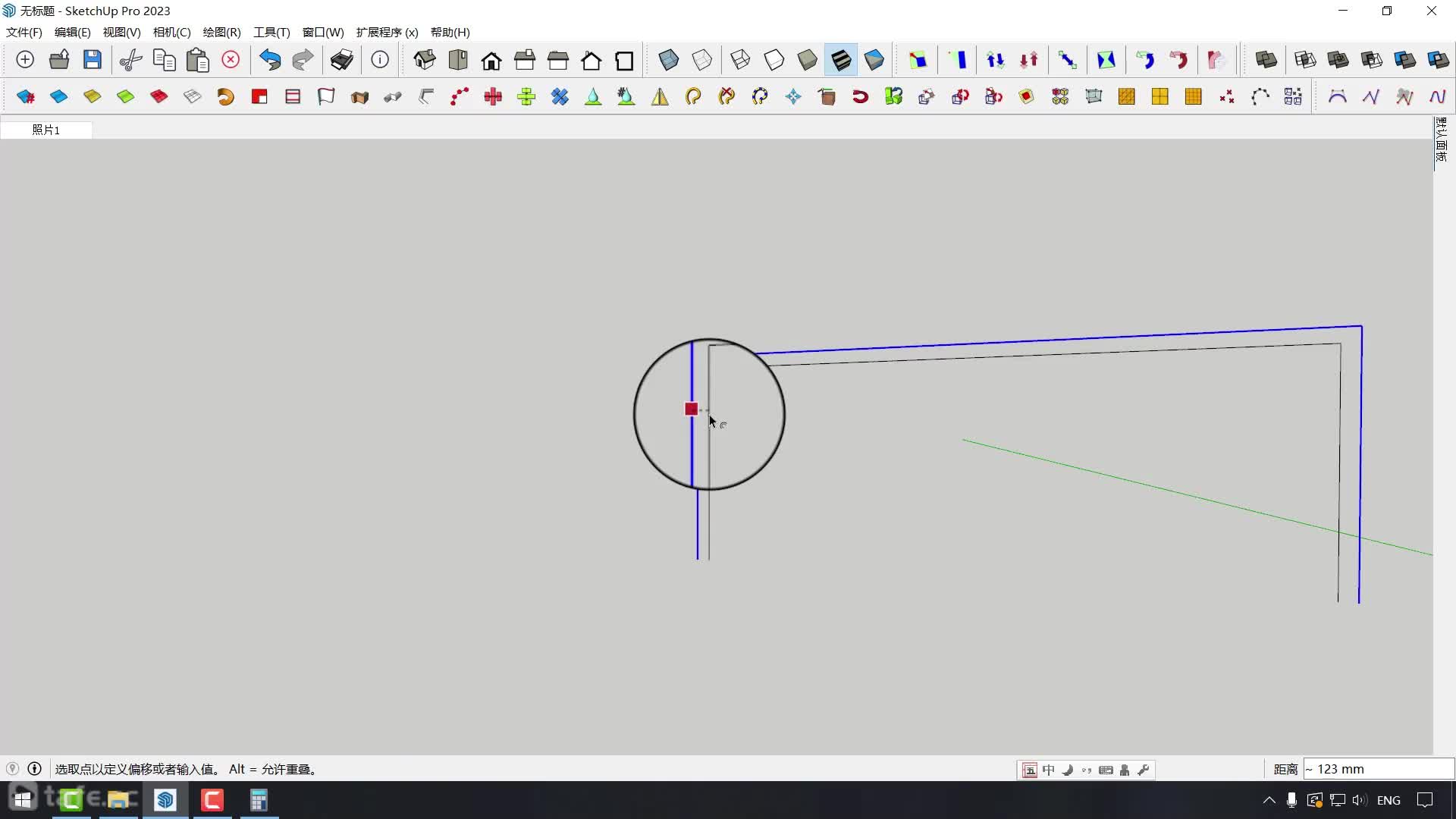Click the red magnet-shaped tool icon
The height and width of the screenshot is (819, 1456).
860,96
